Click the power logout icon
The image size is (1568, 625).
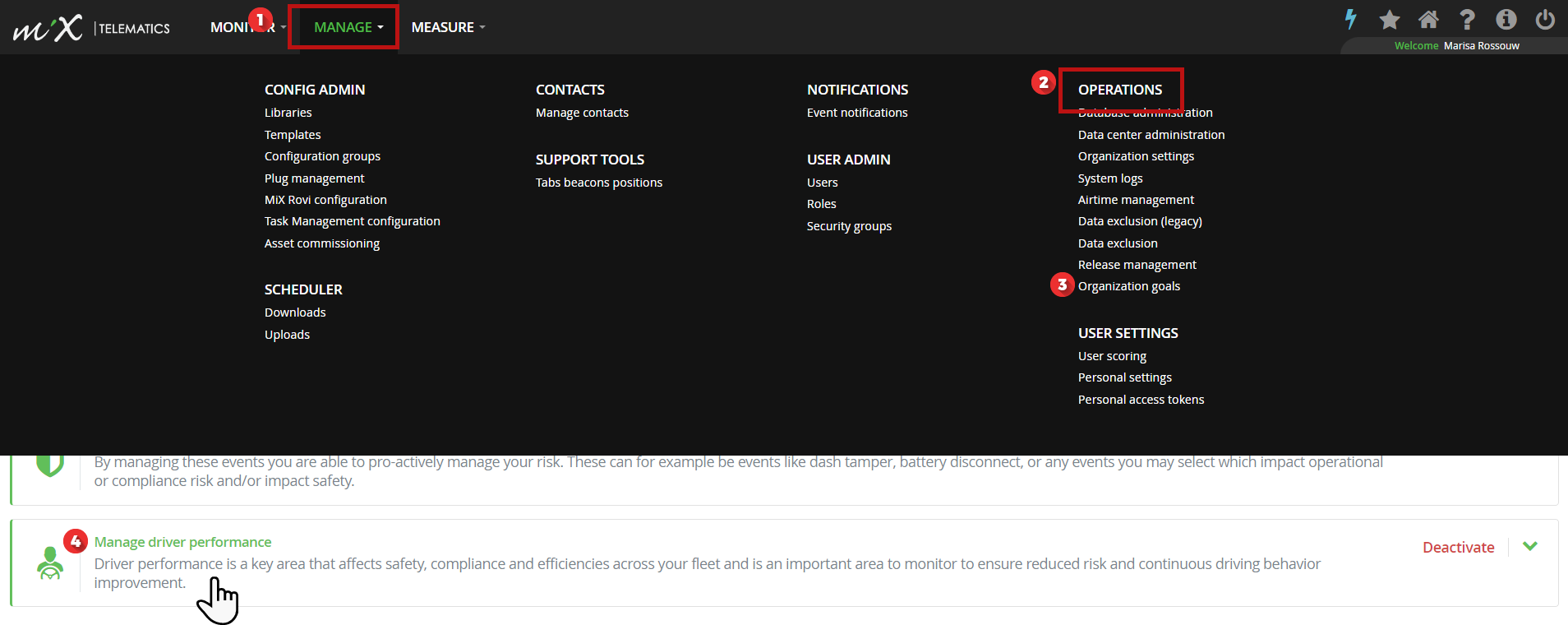(x=1545, y=19)
